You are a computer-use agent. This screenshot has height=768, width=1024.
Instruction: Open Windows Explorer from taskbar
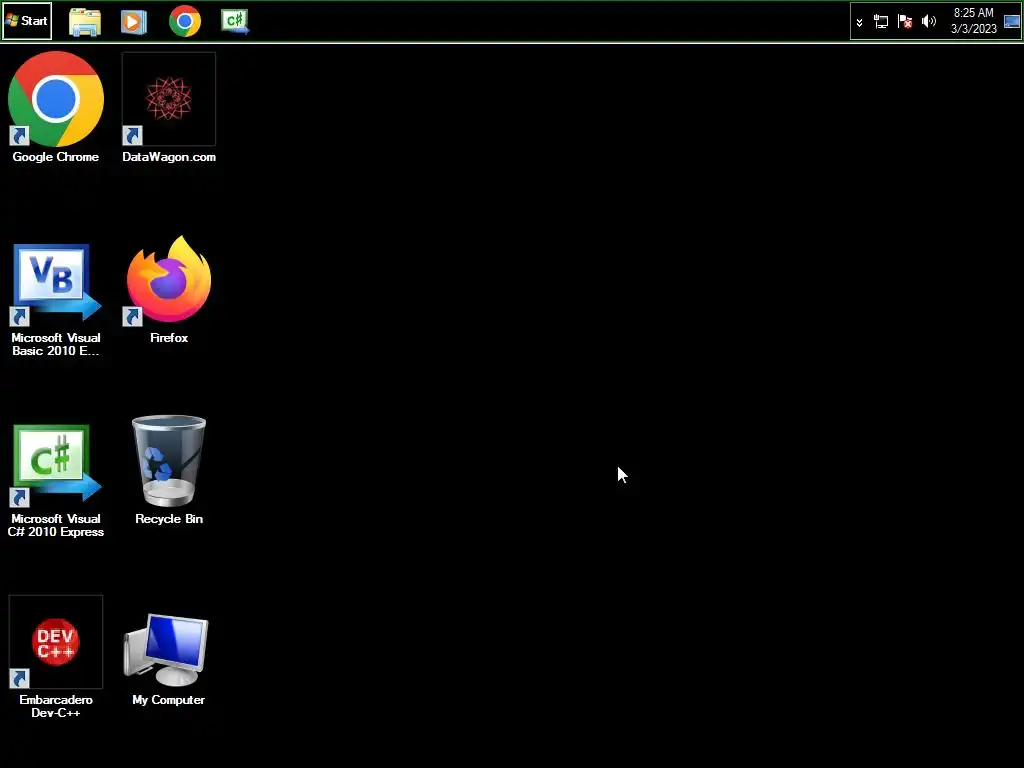(85, 22)
